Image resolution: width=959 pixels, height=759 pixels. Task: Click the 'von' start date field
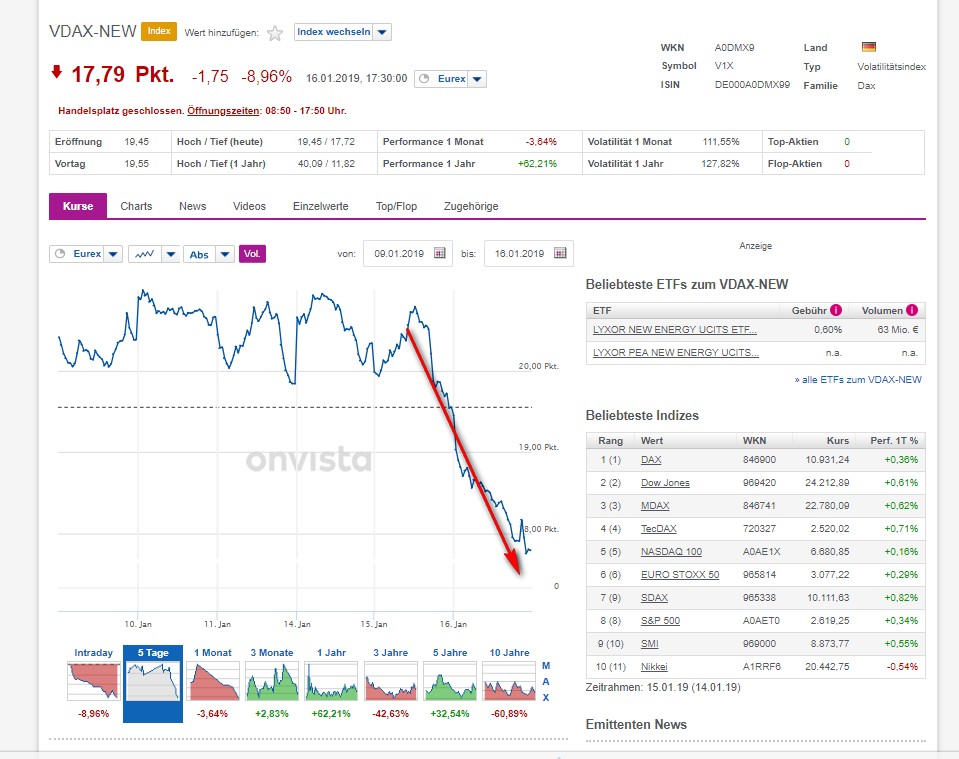(396, 254)
